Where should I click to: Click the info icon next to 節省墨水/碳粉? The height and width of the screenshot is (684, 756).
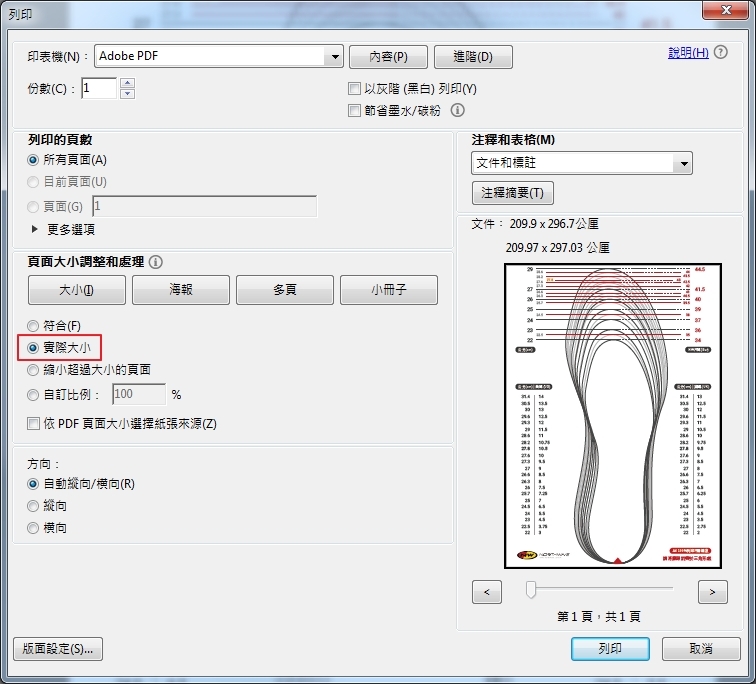[x=458, y=111]
